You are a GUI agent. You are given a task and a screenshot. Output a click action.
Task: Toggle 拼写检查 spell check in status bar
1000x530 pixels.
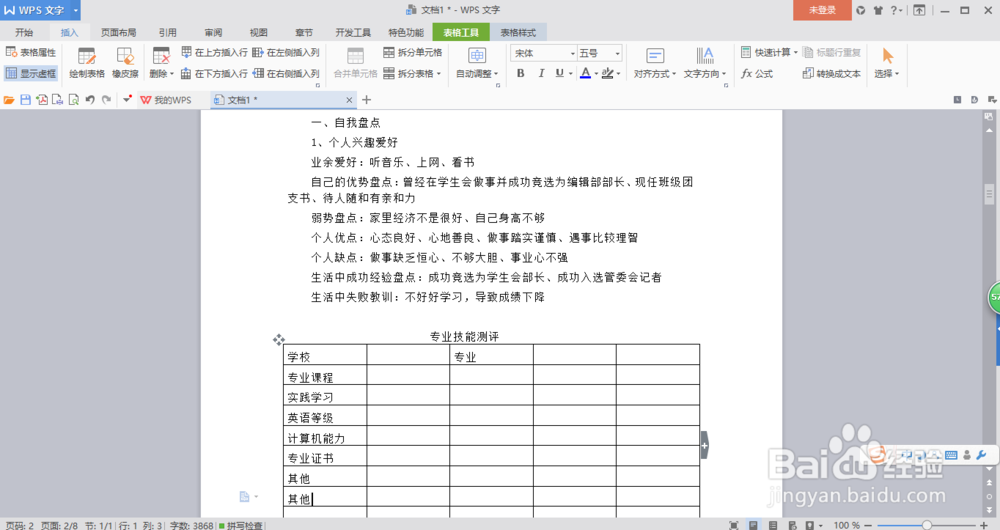[241, 525]
